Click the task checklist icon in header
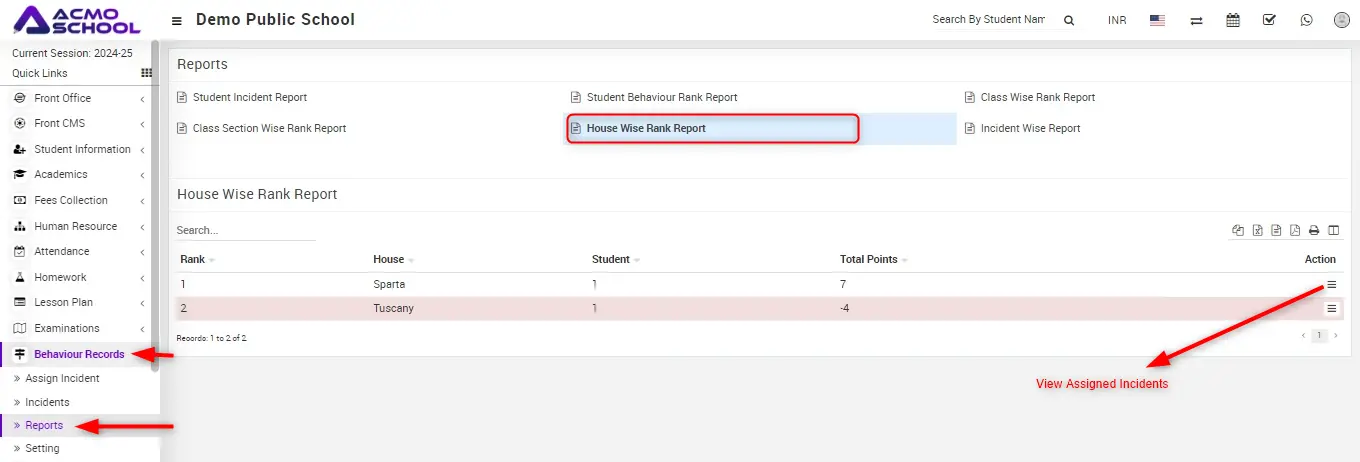The width and height of the screenshot is (1360, 462). [x=1269, y=20]
